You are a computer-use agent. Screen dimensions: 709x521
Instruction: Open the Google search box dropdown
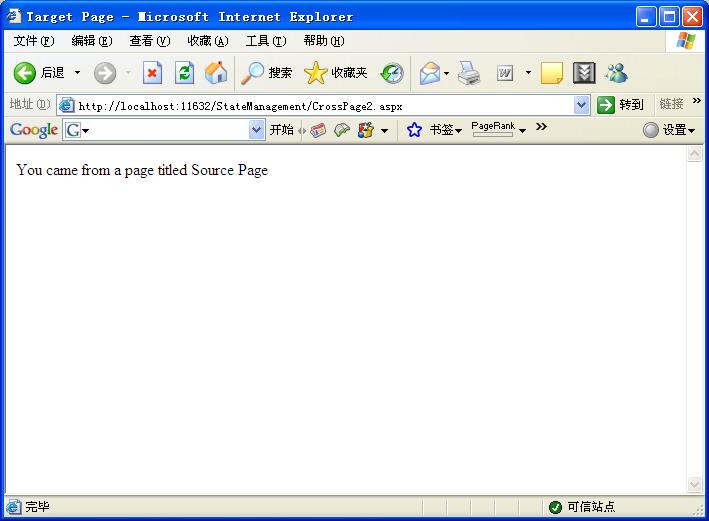[x=256, y=130]
